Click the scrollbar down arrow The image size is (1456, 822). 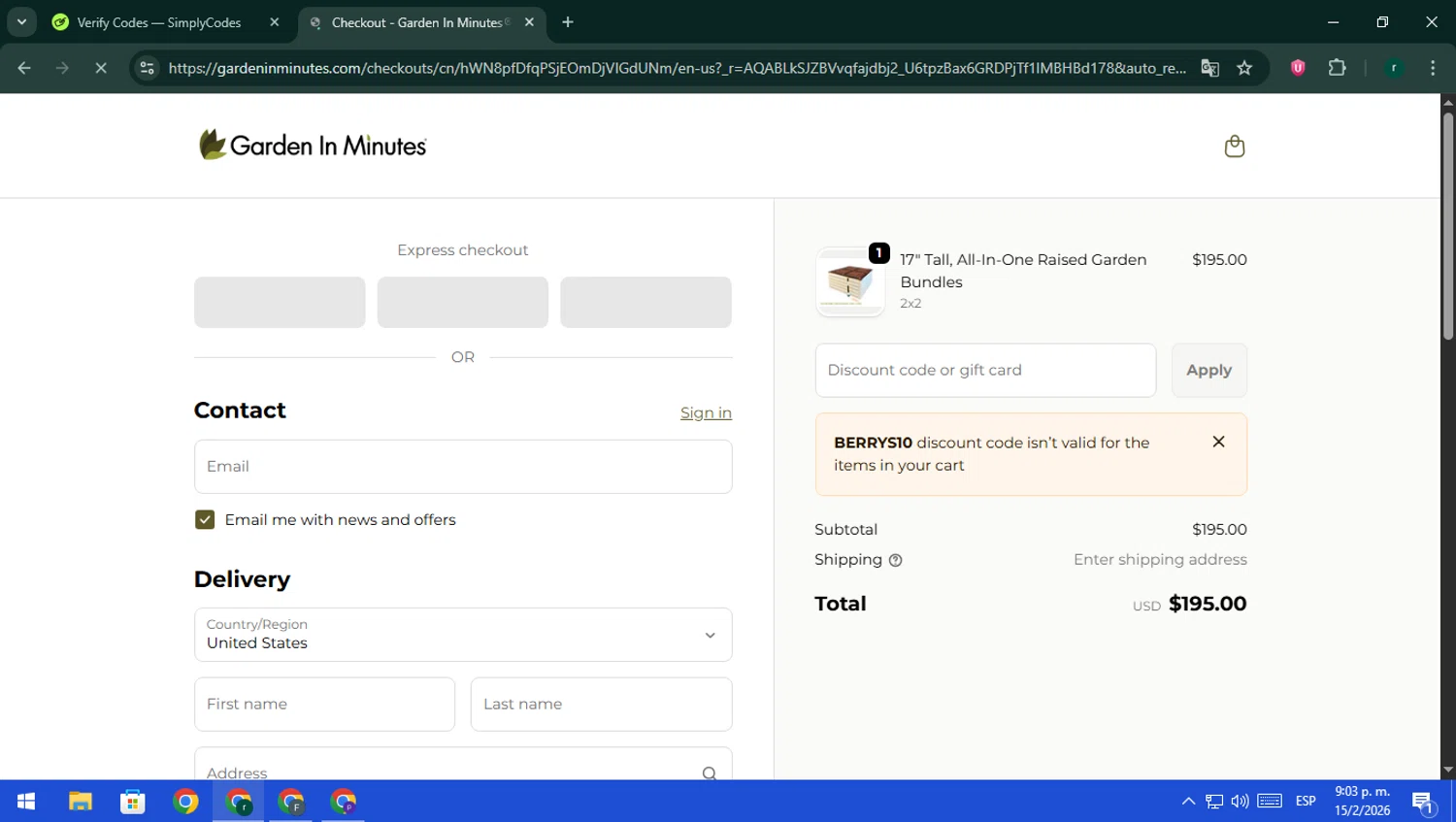pyautogui.click(x=1447, y=771)
